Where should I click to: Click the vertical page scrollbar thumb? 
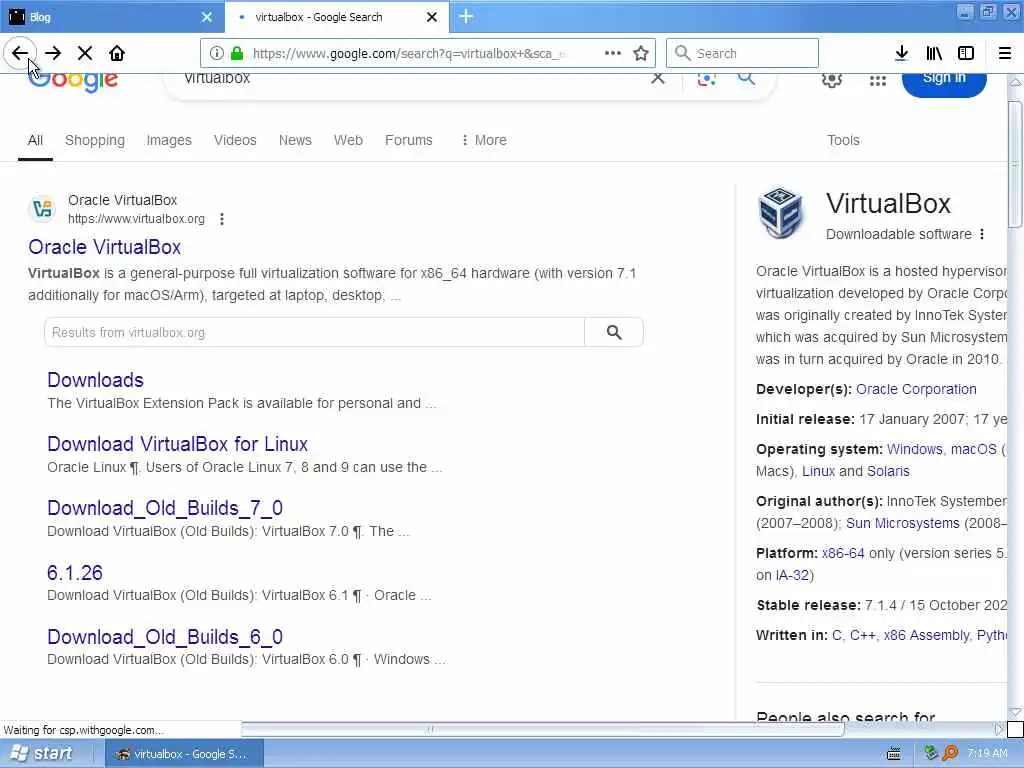1015,165
